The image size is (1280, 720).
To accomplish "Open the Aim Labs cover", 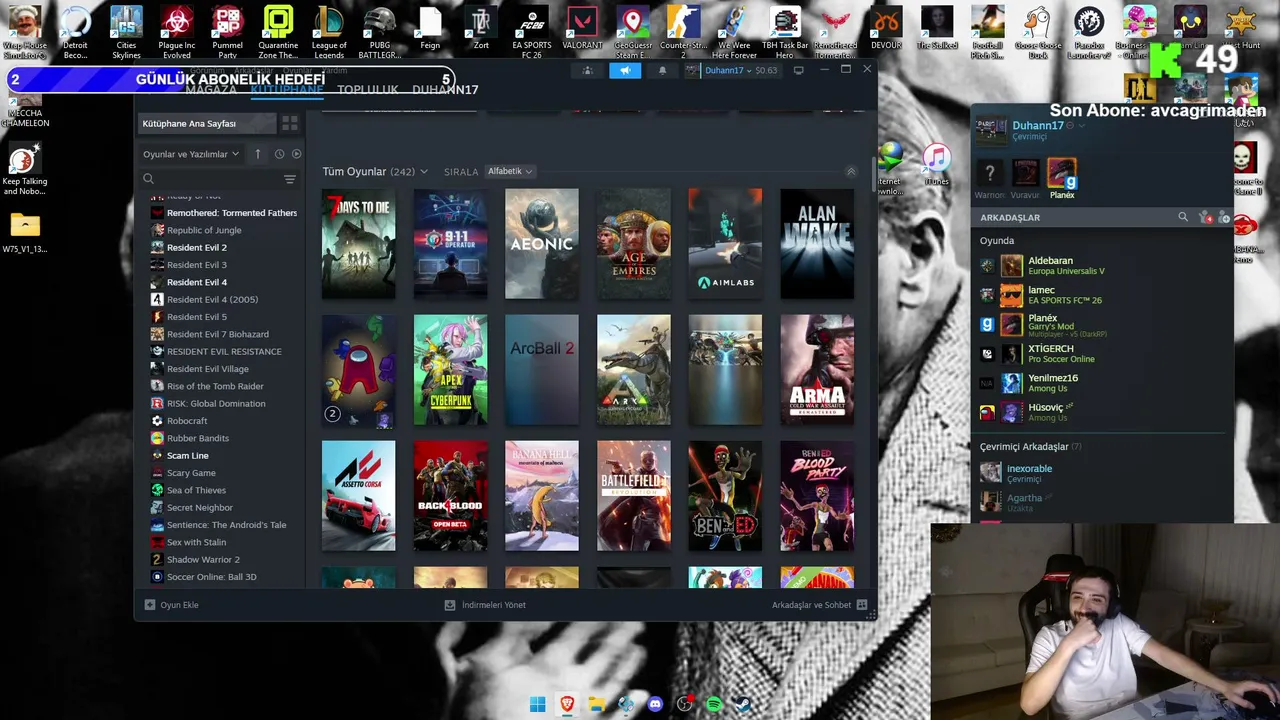I will (725, 244).
